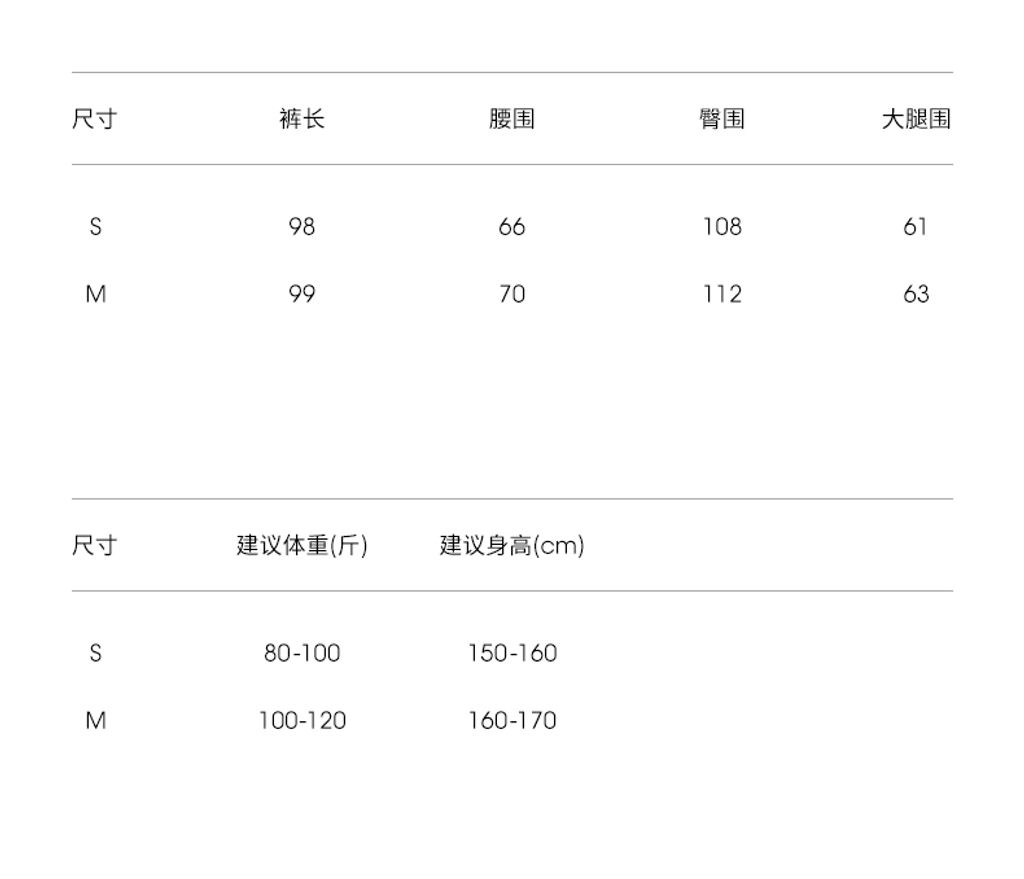The image size is (1024, 879).
Task: Click the 腰围 column header
Action: click(512, 119)
